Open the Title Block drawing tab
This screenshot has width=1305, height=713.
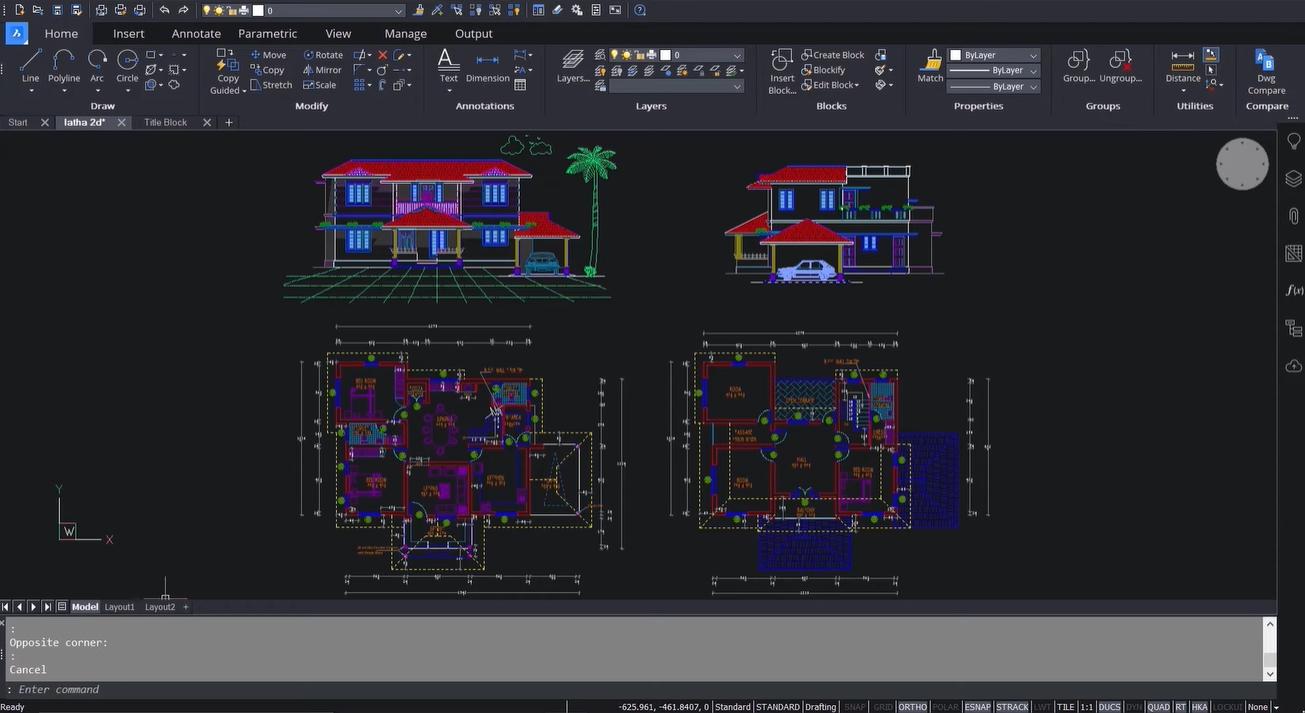pos(165,122)
